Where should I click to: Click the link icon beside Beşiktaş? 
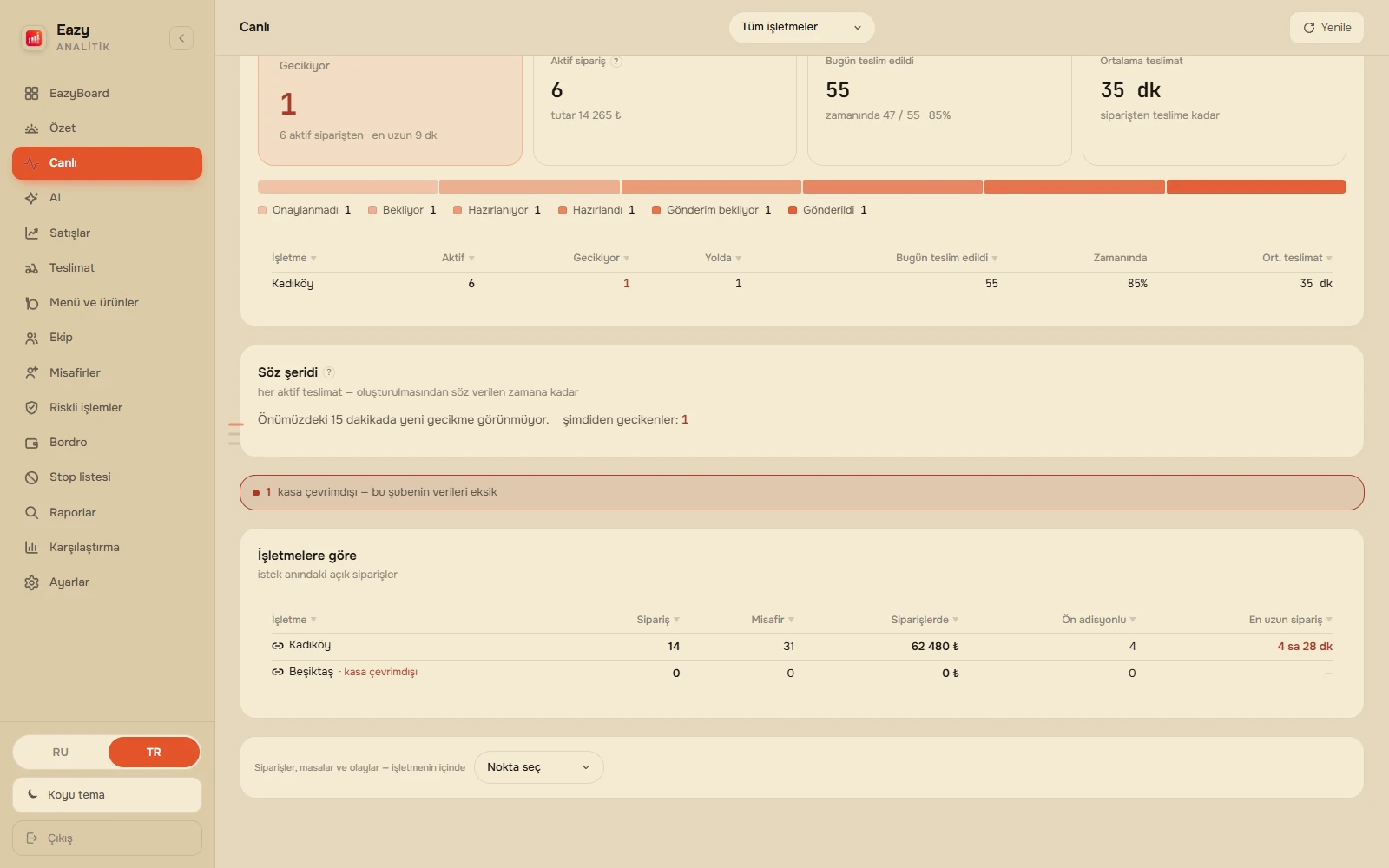coord(278,672)
